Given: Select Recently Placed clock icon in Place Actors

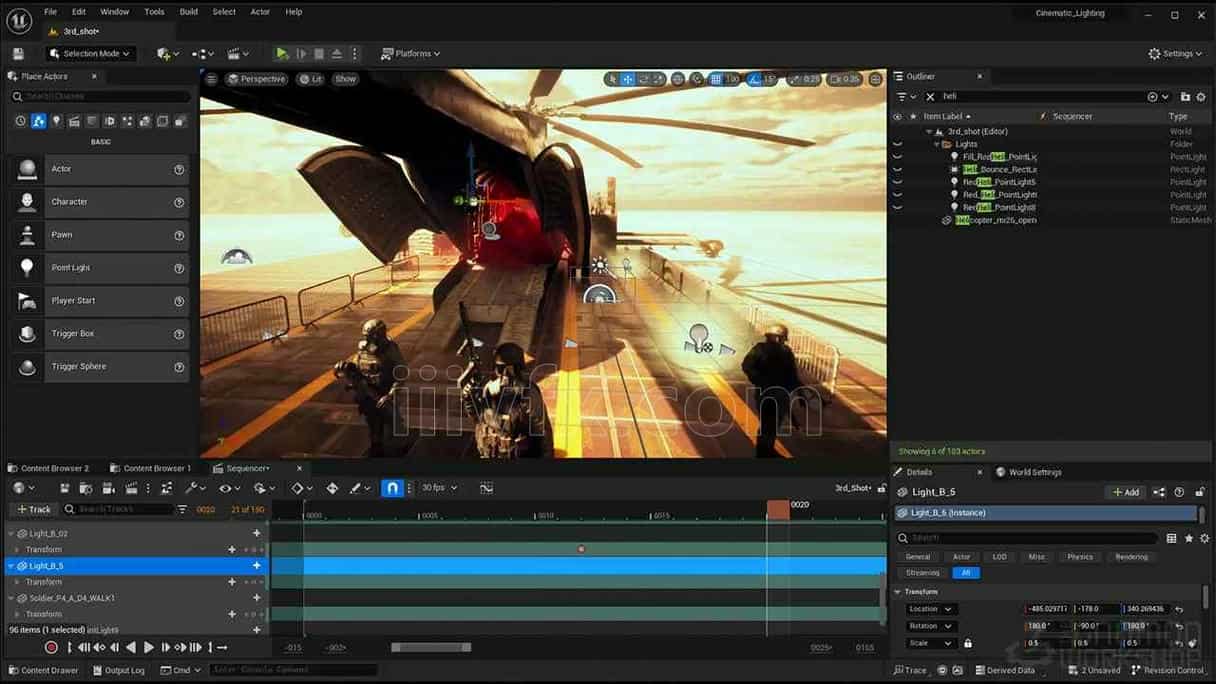Looking at the screenshot, I should point(20,121).
